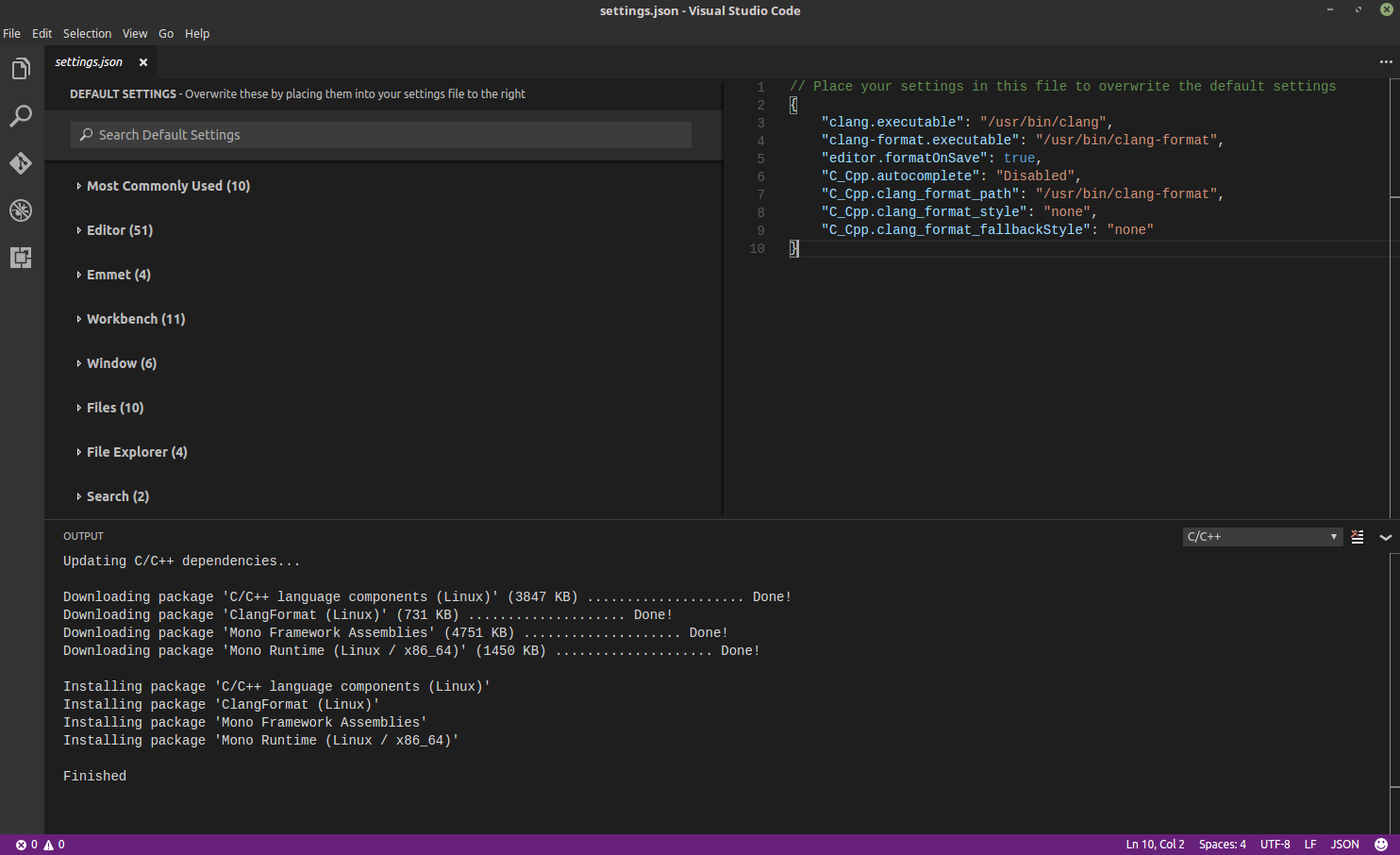Open the Go menu
Screen dimensions: 1400x855
coord(166,33)
